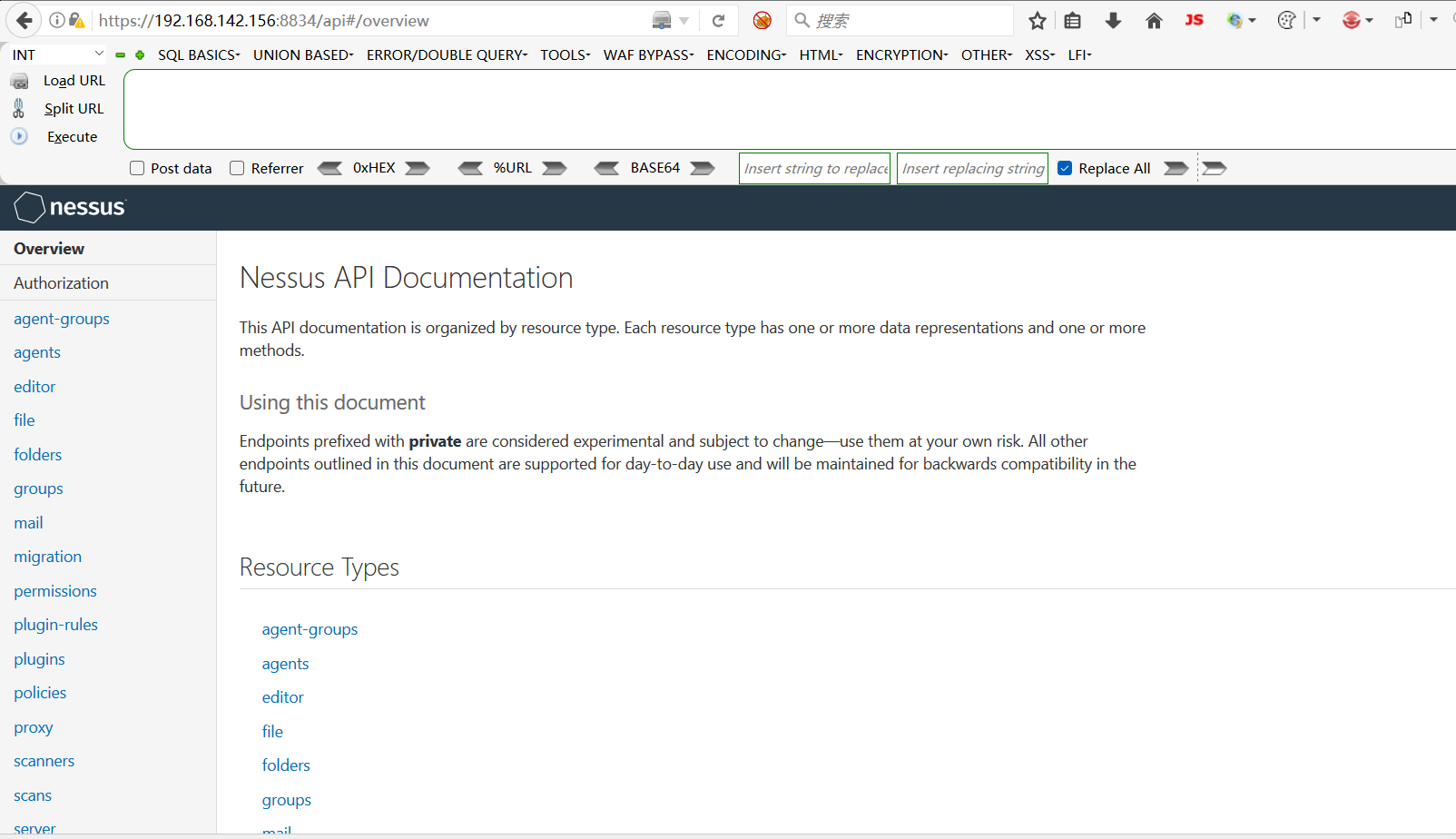Click the page reload icon

(718, 21)
